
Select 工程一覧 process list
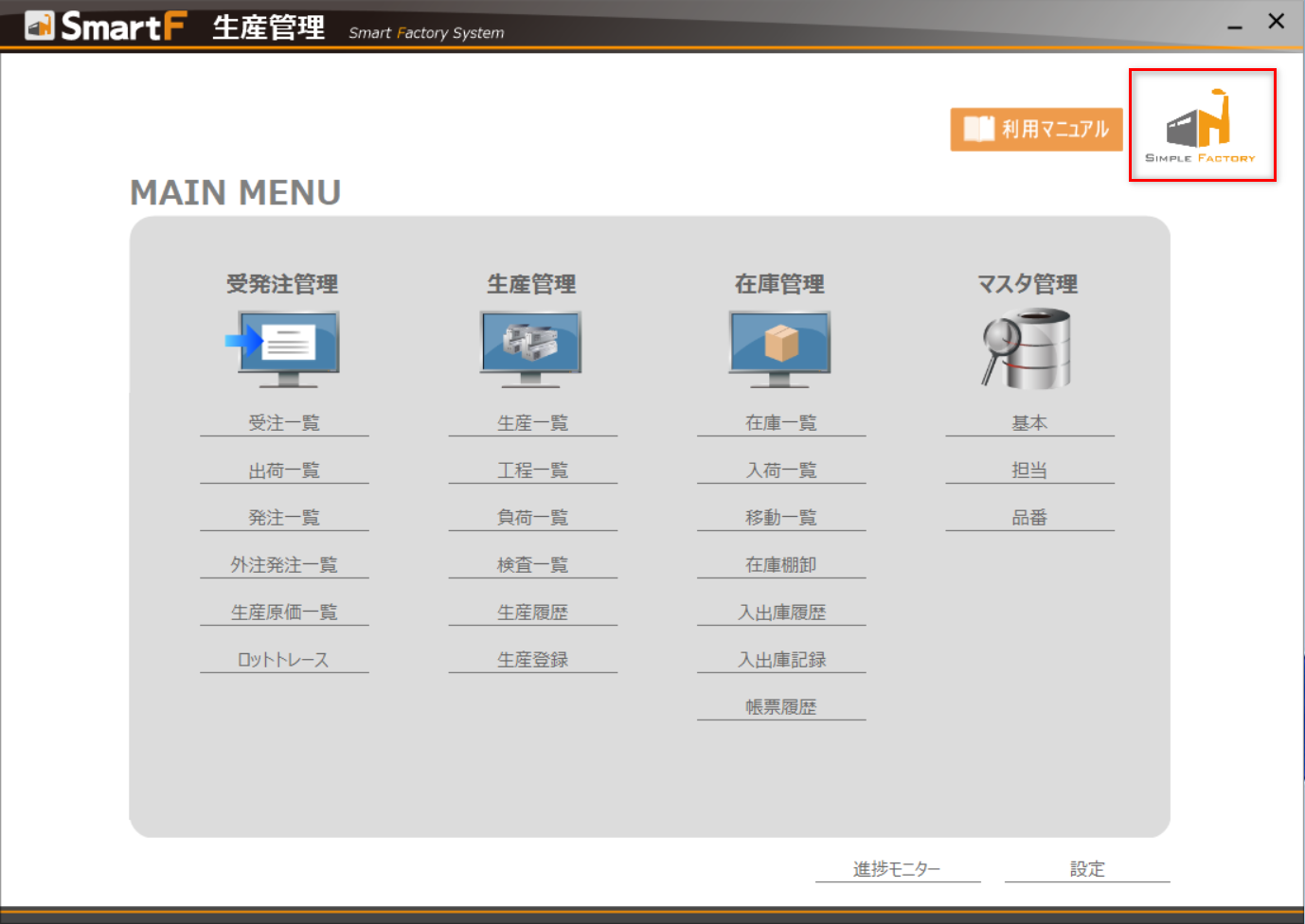pos(532,471)
